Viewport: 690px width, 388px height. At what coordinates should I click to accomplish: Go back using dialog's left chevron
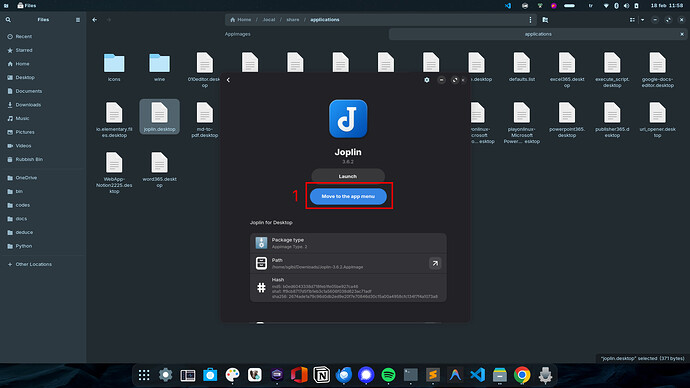click(228, 80)
